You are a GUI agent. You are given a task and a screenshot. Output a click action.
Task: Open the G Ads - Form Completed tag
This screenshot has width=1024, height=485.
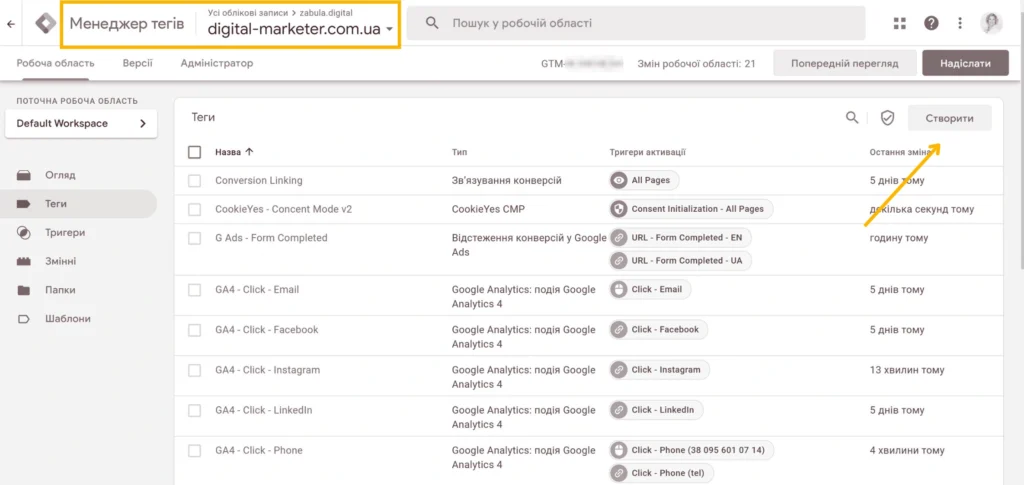271,238
